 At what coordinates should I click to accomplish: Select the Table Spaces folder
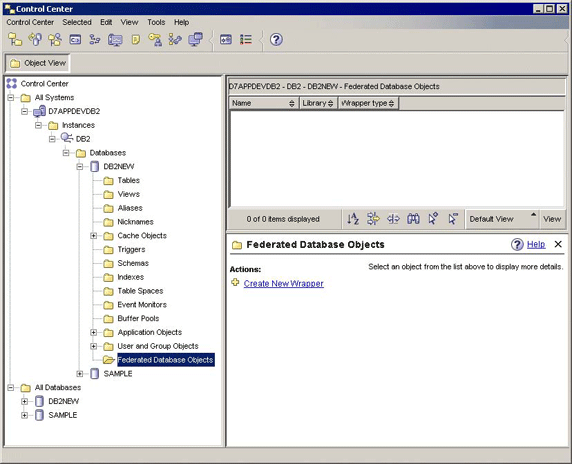tap(140, 291)
